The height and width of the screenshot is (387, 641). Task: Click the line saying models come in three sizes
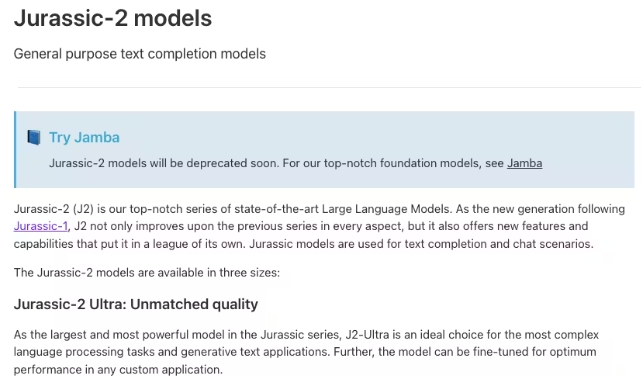(x=147, y=273)
